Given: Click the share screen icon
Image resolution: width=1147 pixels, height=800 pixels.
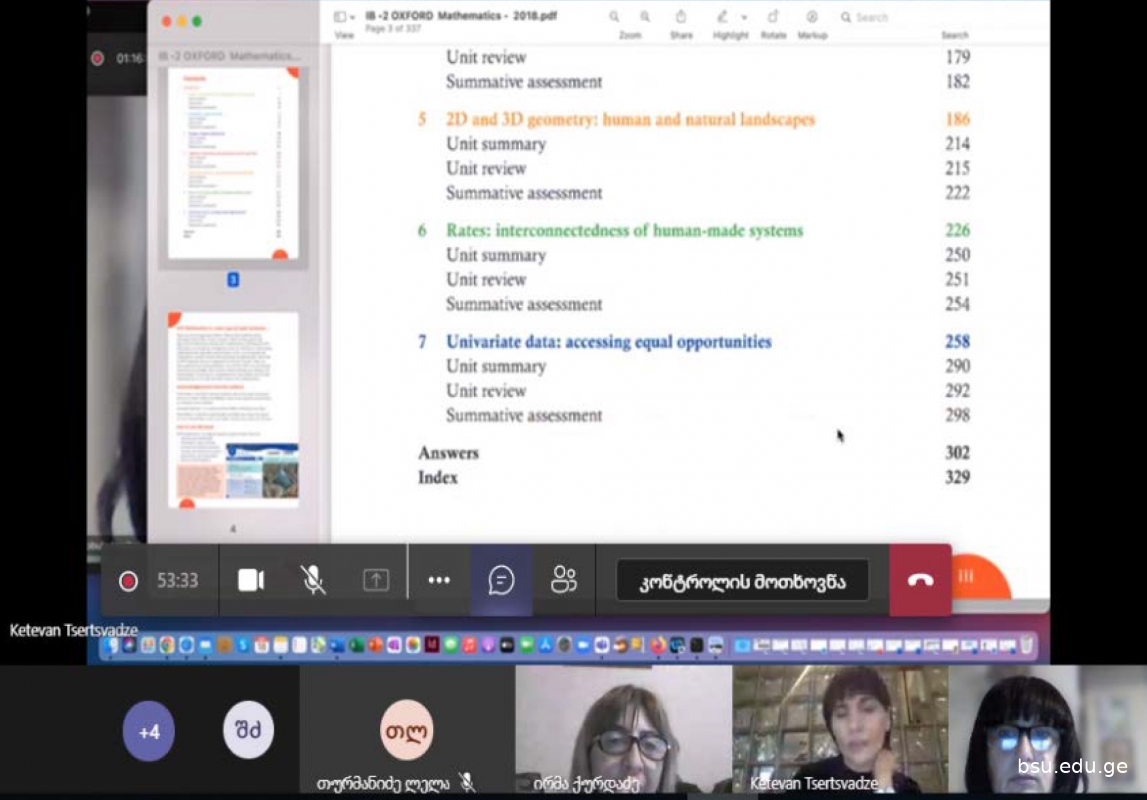Looking at the screenshot, I should click(x=376, y=580).
